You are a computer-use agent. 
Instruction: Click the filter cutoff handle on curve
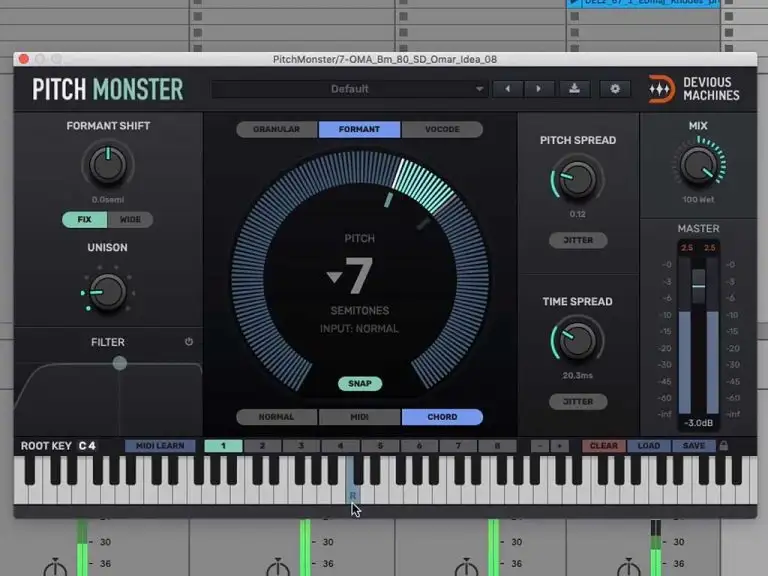point(120,363)
